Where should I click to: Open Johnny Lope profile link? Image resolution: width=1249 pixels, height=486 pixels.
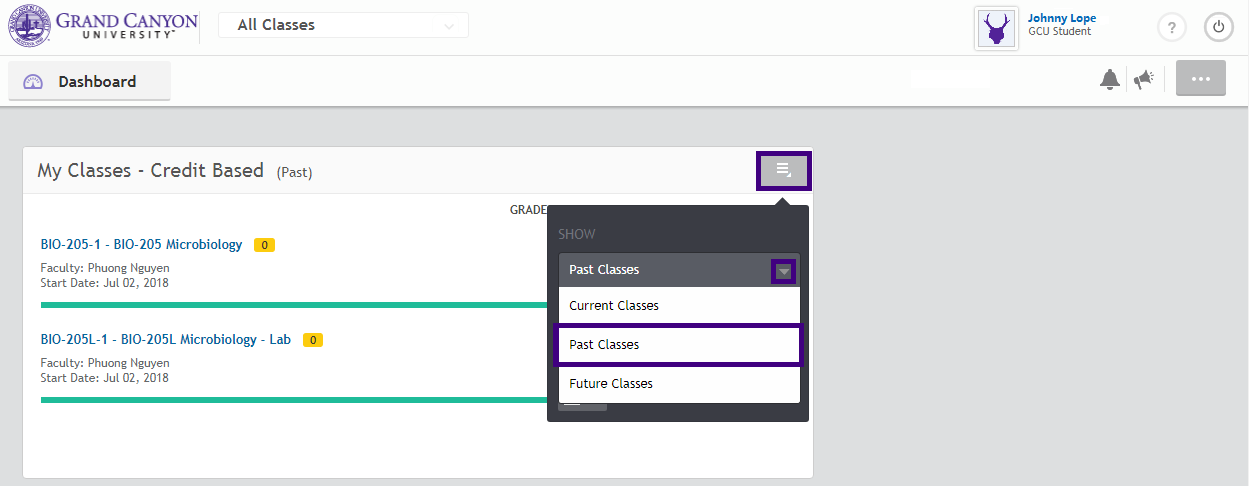coord(1062,18)
